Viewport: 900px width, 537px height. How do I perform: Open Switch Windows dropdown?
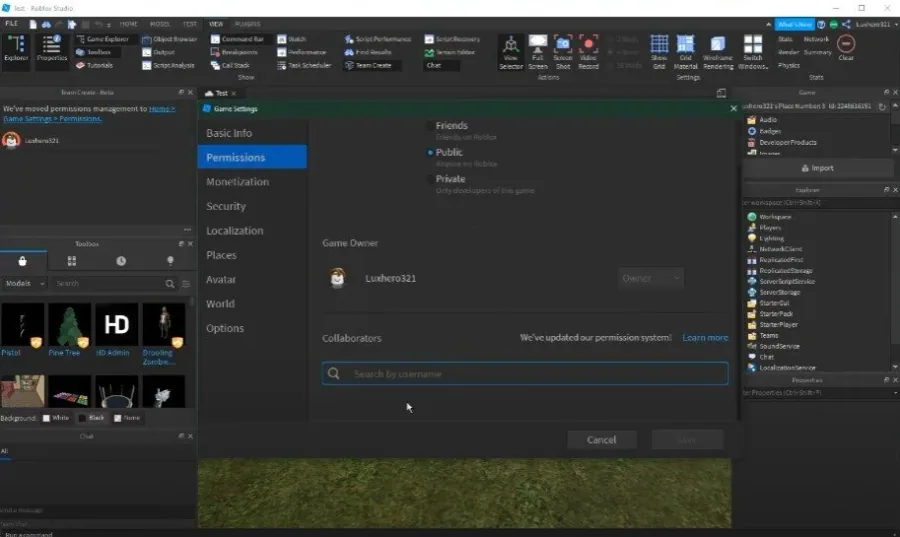pyautogui.click(x=752, y=52)
